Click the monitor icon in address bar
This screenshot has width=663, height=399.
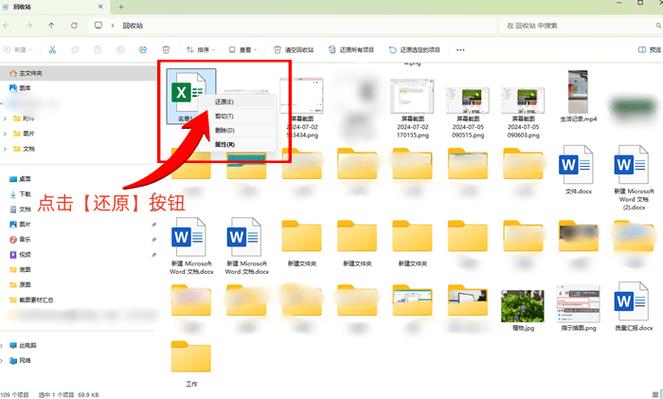click(x=98, y=25)
